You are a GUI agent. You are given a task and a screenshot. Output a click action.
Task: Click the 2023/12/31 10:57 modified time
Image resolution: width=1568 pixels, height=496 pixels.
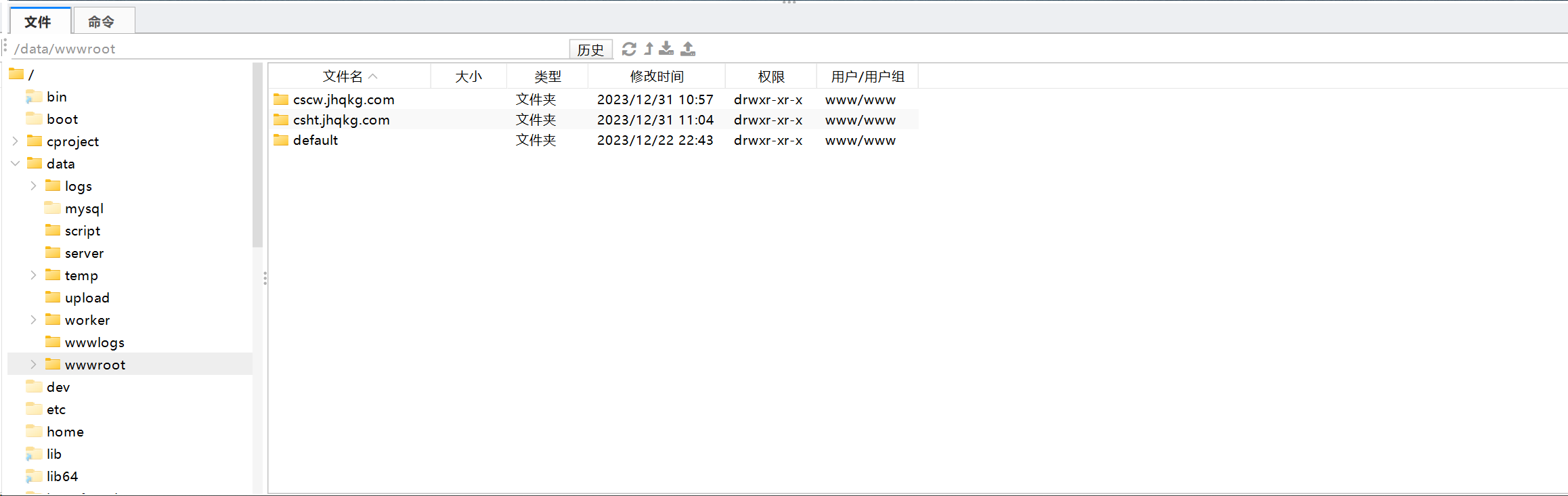[655, 99]
